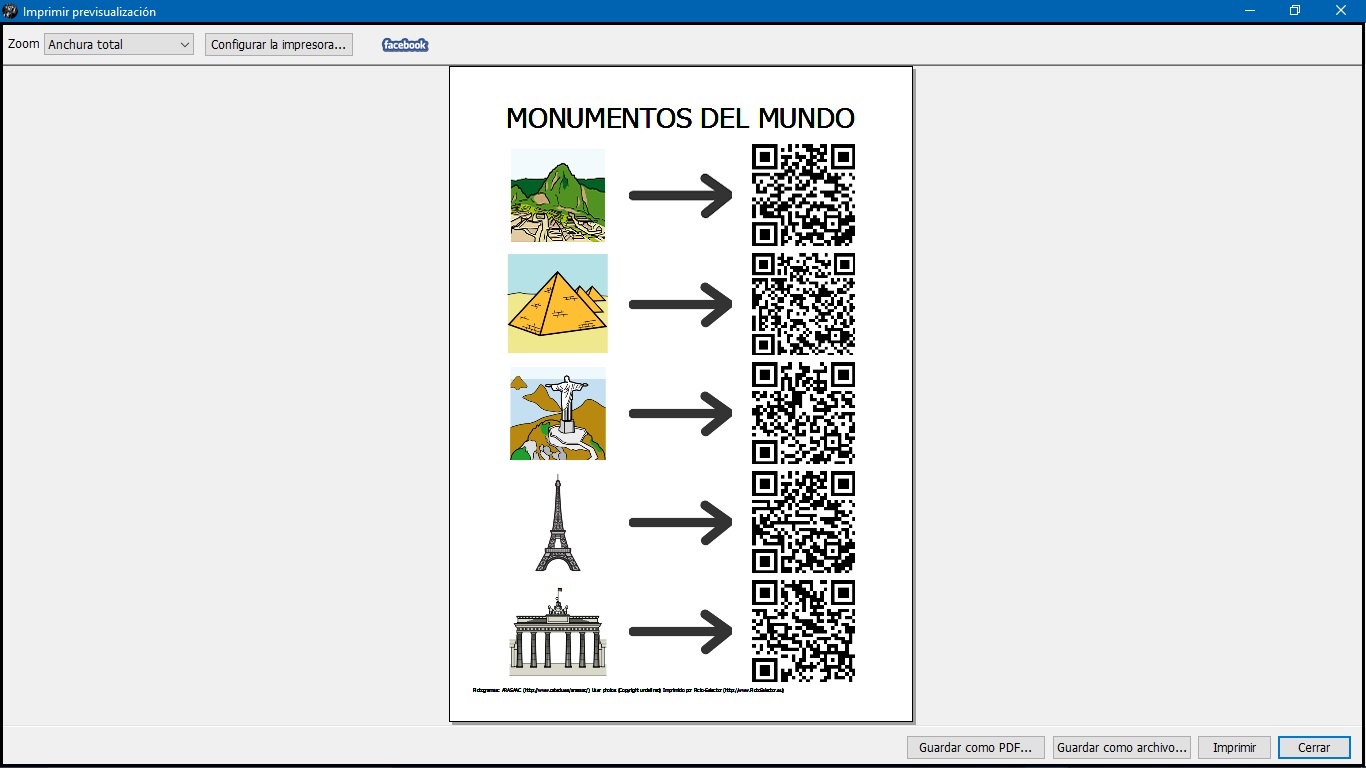Close the preview with the Cerrar button
The image size is (1366, 768).
[x=1314, y=747]
